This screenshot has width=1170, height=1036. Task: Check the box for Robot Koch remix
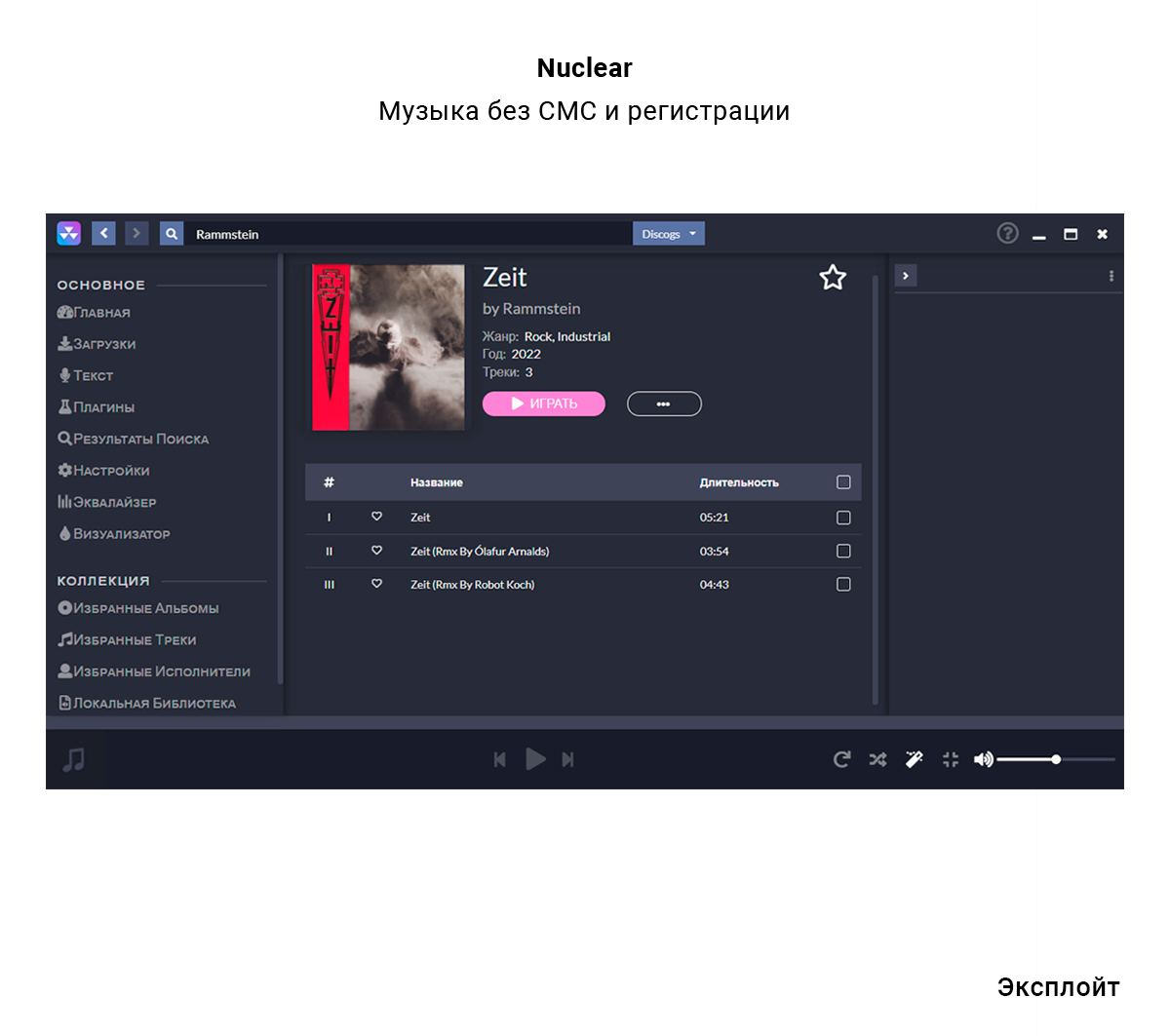(843, 584)
